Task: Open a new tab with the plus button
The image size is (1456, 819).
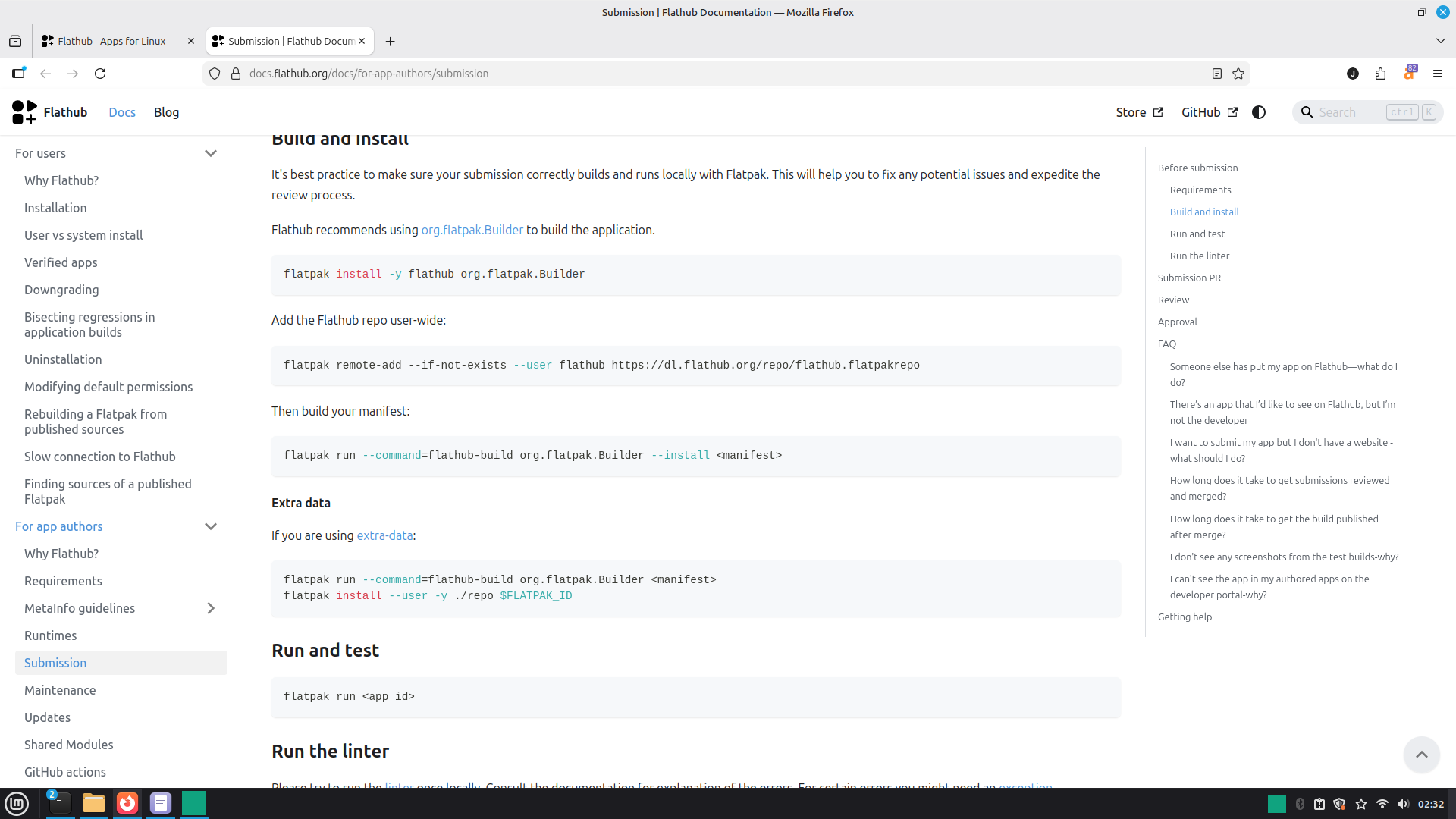Action: tap(390, 41)
